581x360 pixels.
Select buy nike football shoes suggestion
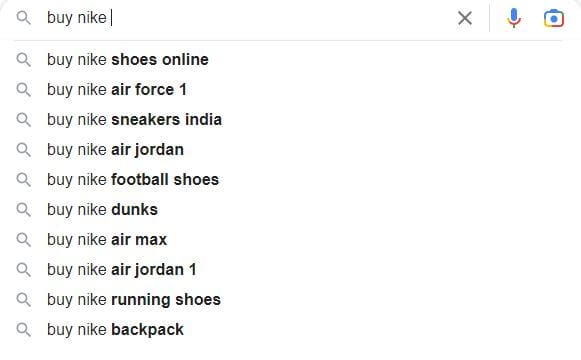[290, 180]
